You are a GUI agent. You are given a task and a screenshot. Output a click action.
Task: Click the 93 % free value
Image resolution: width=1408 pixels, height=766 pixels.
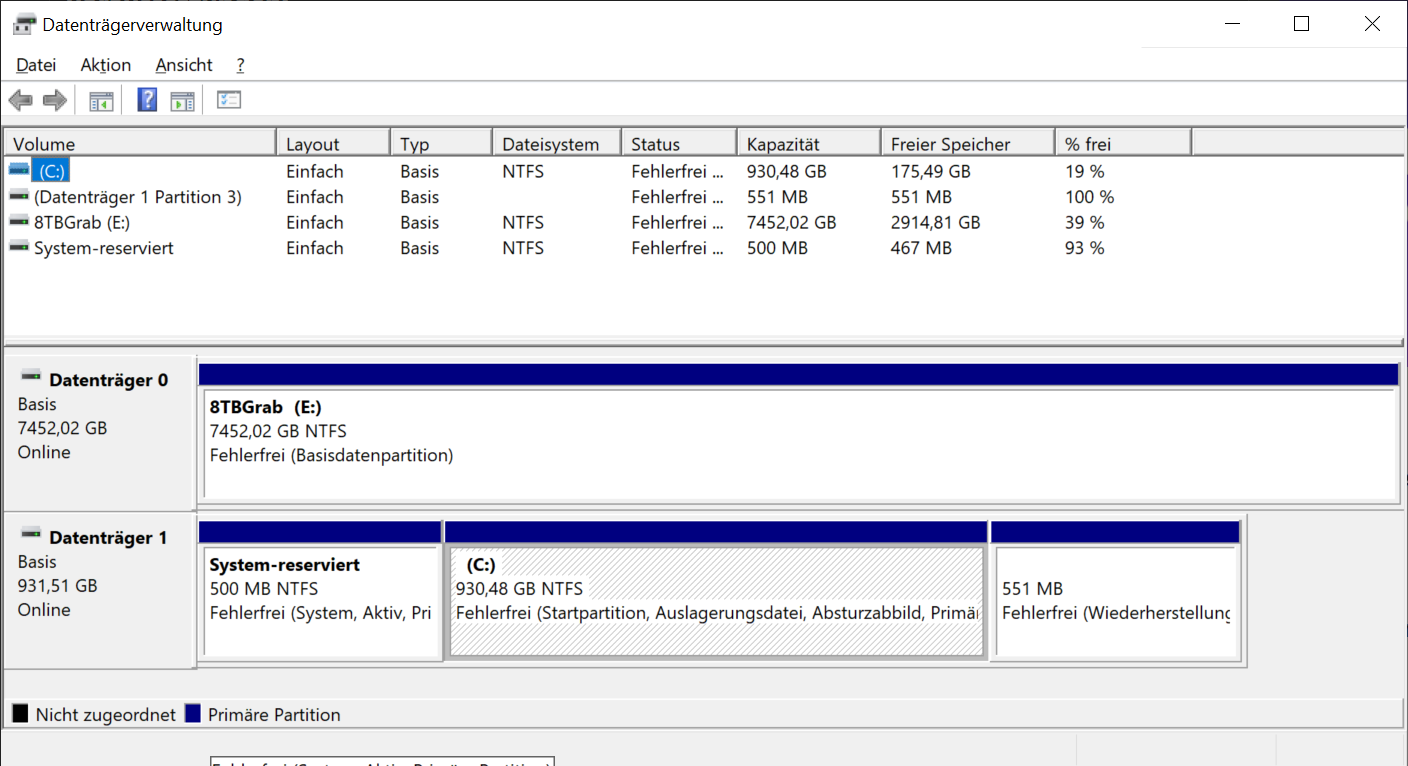1085,248
